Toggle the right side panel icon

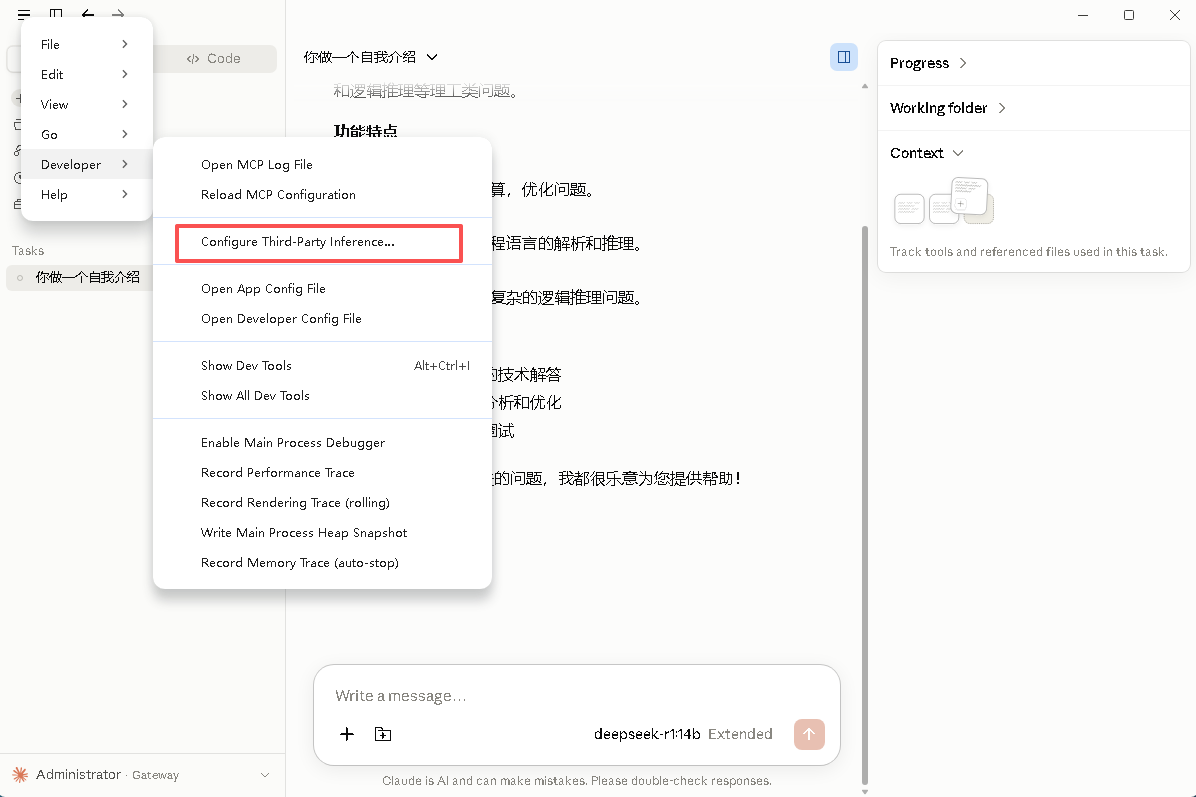click(844, 57)
